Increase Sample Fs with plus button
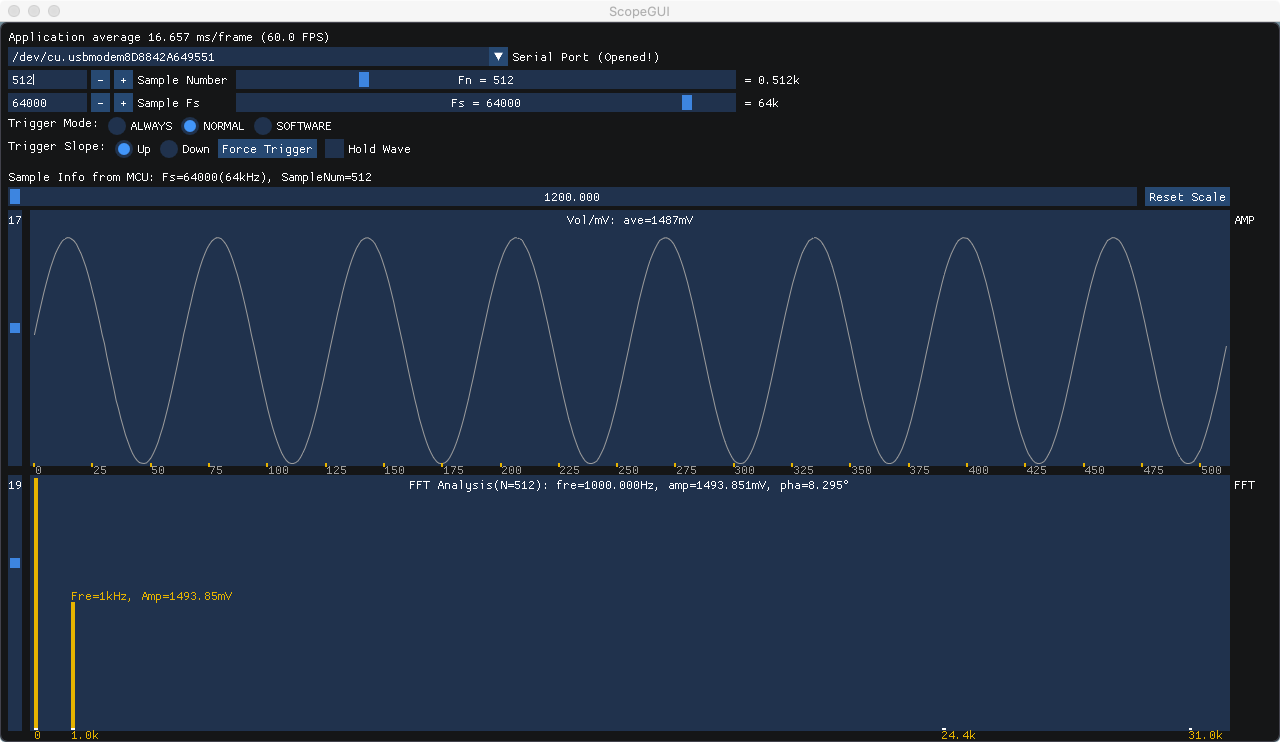Screen dimensions: 1280x742 pyautogui.click(x=123, y=103)
